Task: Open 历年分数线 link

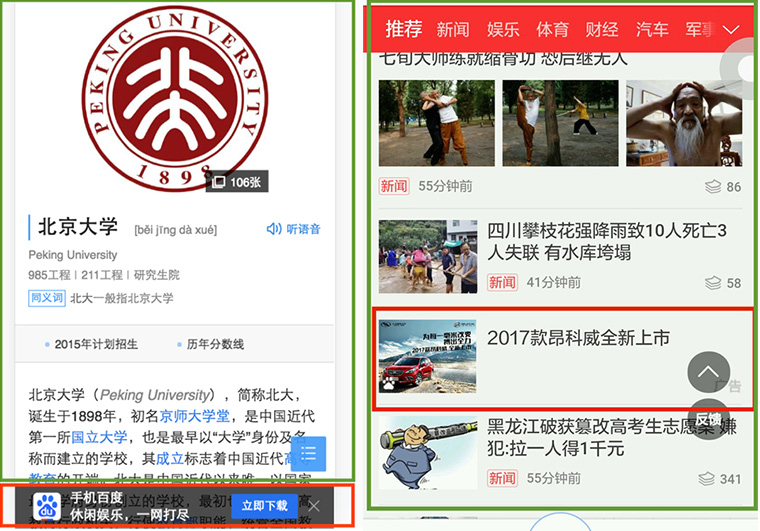Action: [x=215, y=344]
